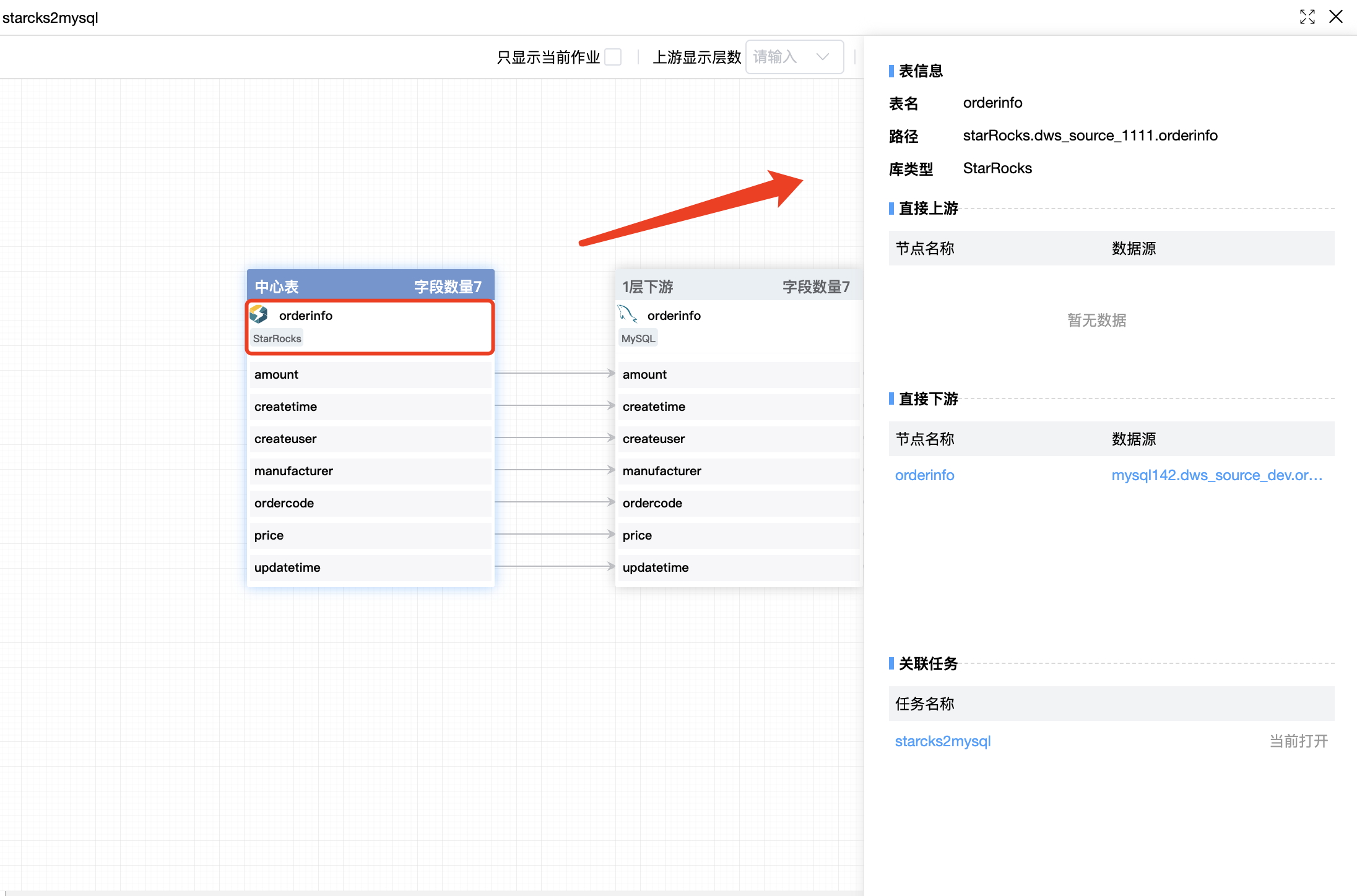
Task: Click the StarRocks logo icon
Action: point(259,315)
